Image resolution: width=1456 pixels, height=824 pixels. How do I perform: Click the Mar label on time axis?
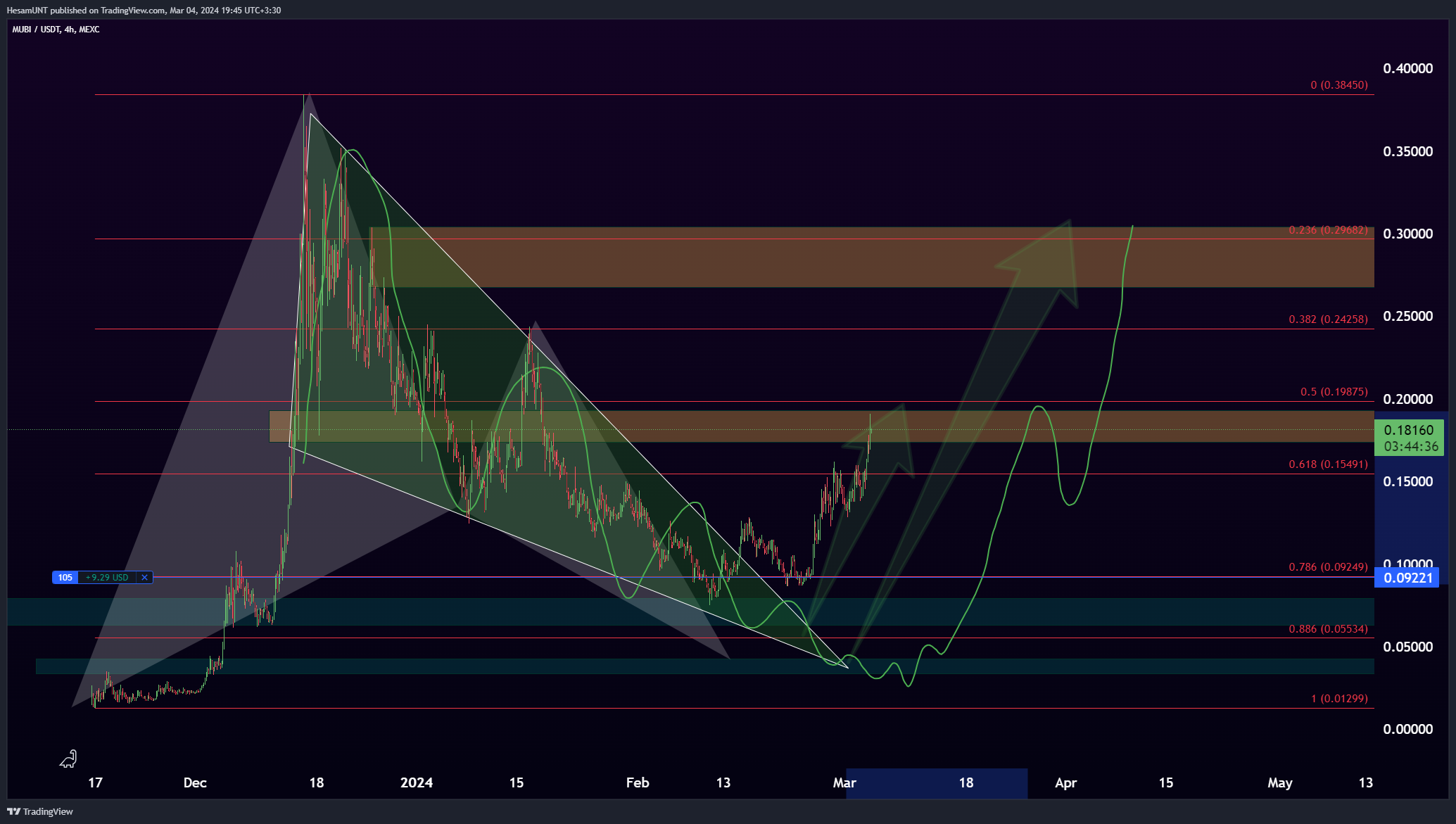click(844, 782)
